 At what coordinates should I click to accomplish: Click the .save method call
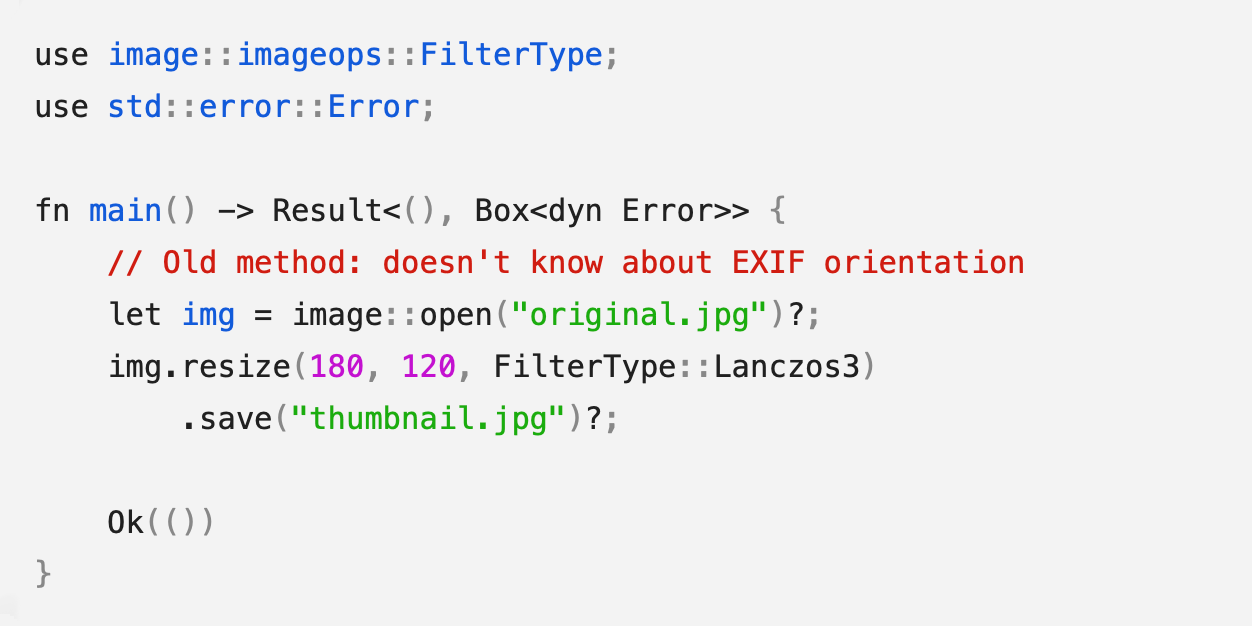point(226,419)
